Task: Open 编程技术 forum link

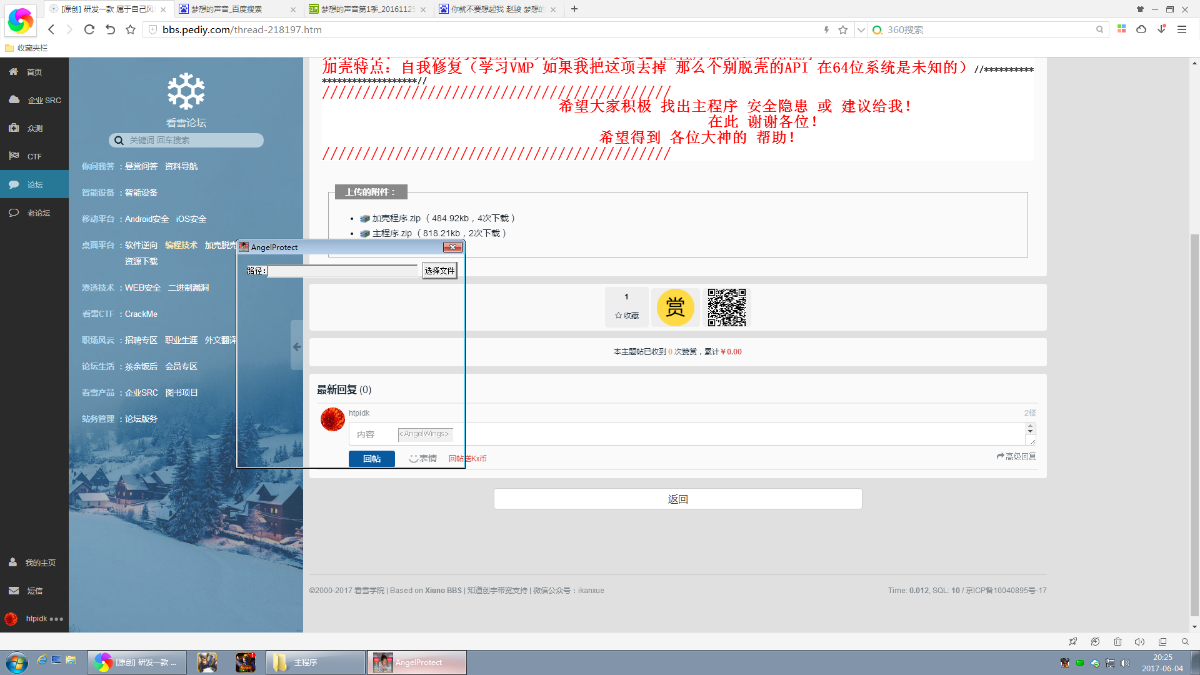Action: click(181, 245)
